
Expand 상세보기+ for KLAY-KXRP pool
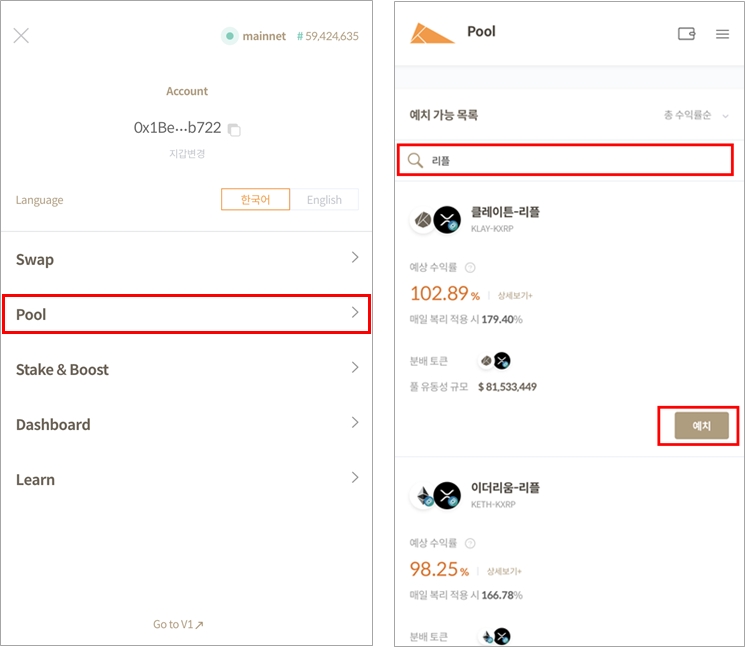(x=516, y=296)
